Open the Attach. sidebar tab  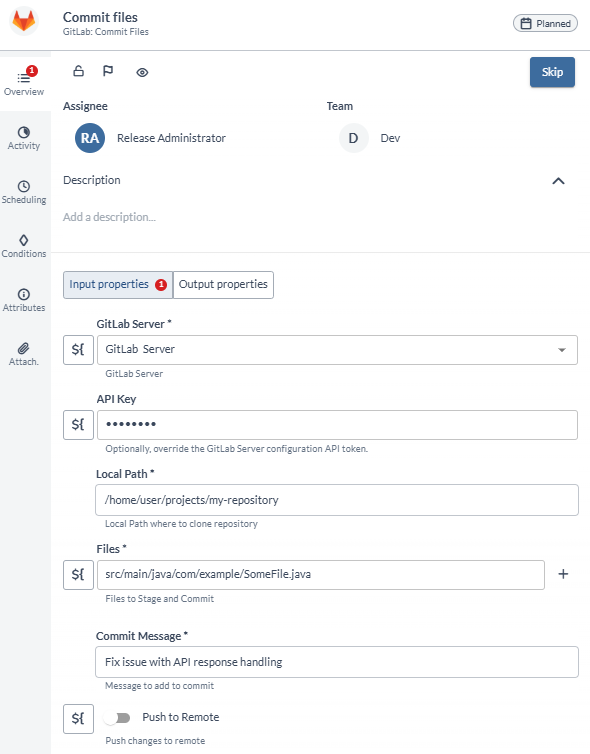coord(24,354)
